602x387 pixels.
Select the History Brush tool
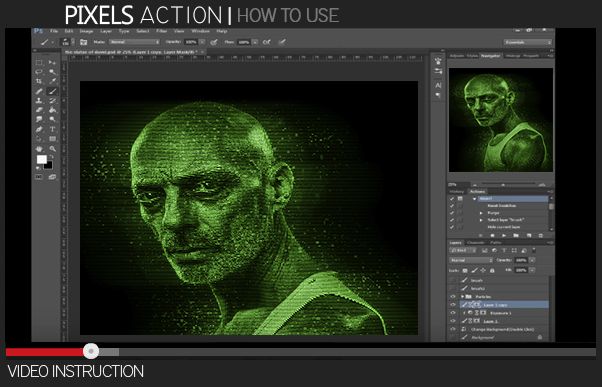[x=52, y=101]
